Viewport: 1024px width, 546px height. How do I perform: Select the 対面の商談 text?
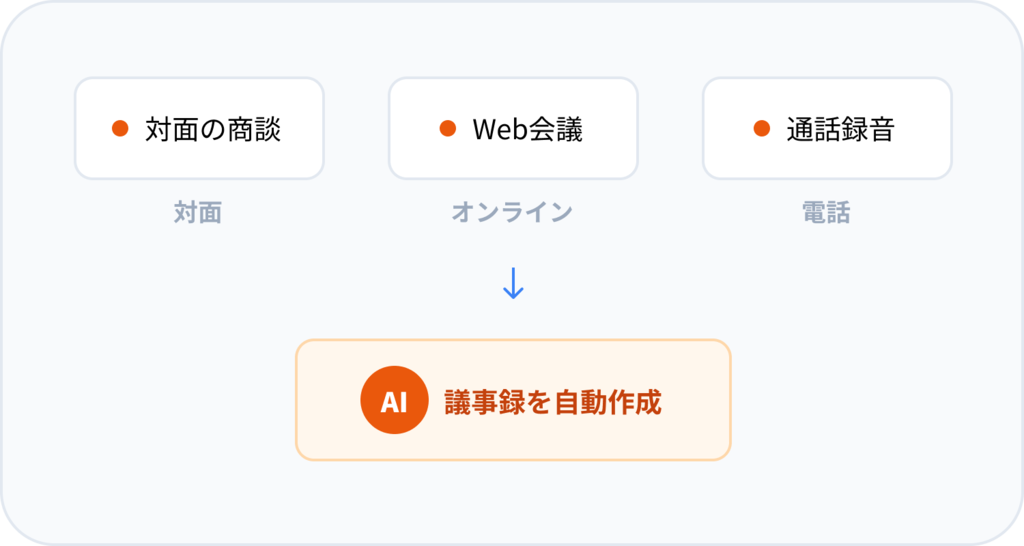(213, 129)
